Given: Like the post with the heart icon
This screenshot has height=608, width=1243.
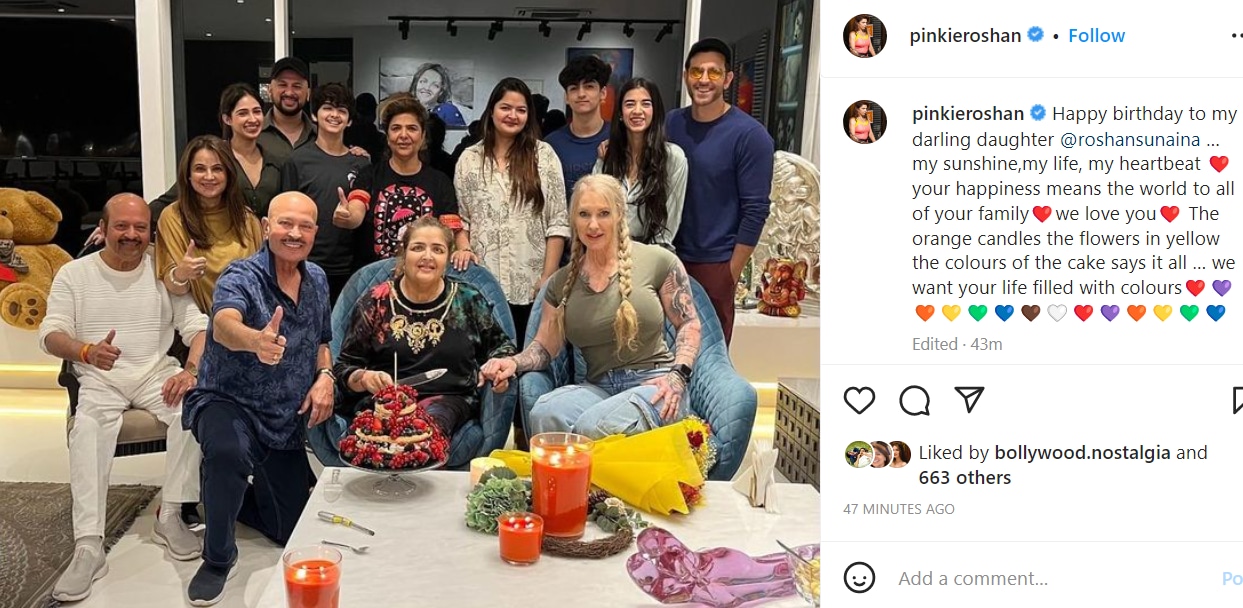Looking at the screenshot, I should 859,400.
